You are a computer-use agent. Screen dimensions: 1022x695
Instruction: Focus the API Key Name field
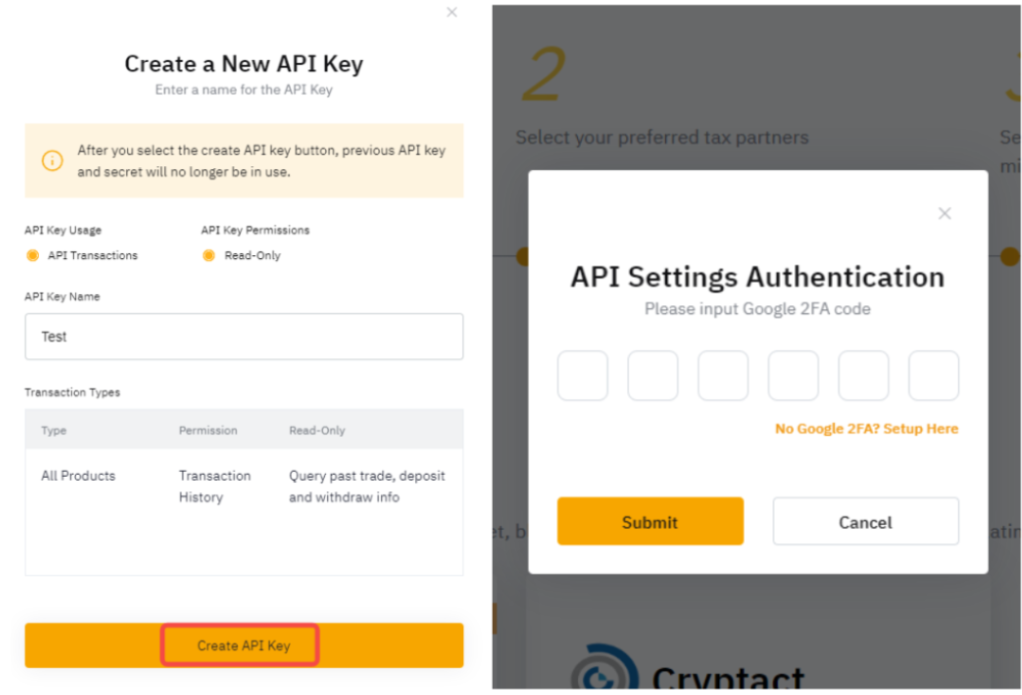(x=244, y=337)
